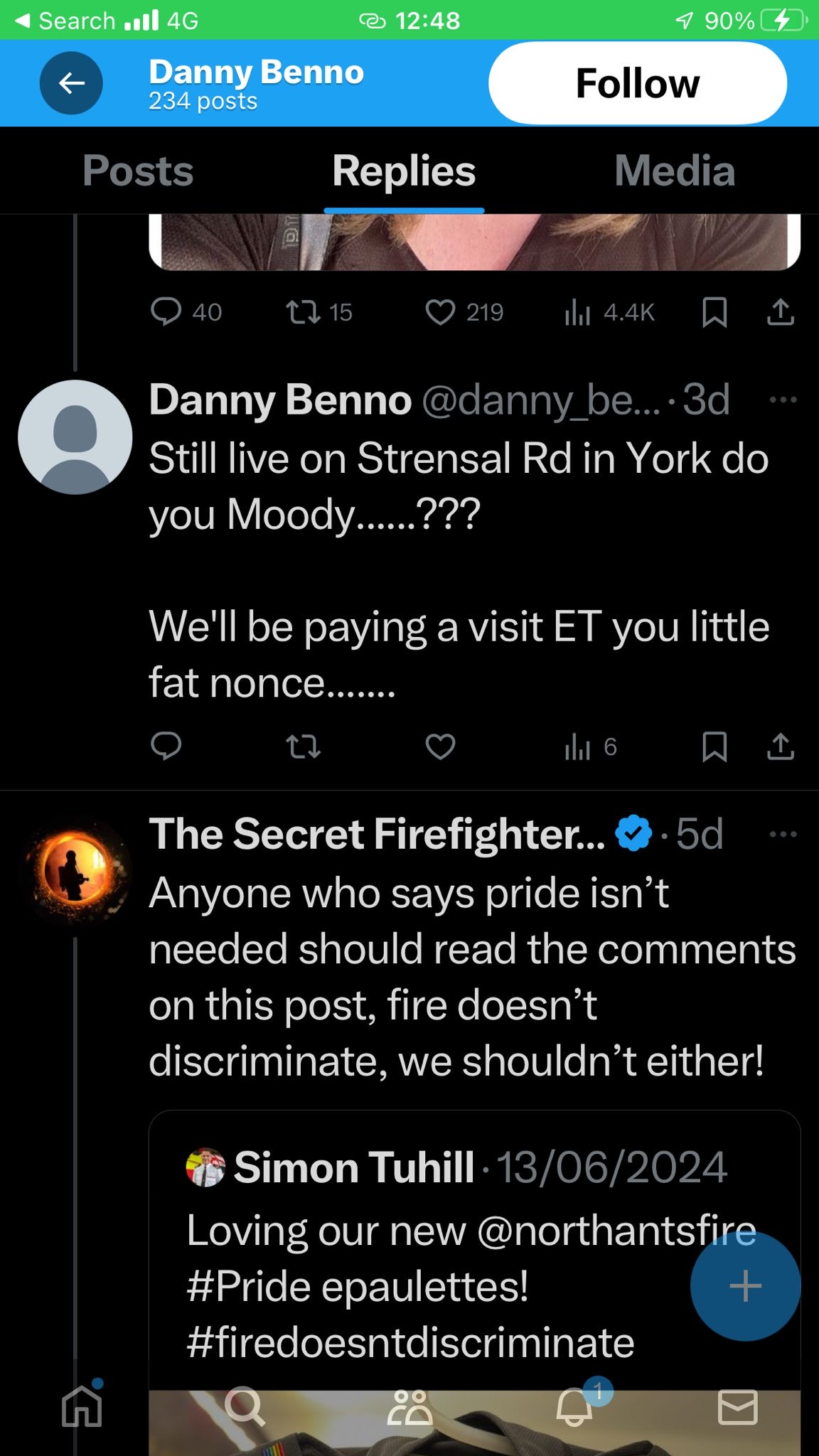
Task: Tap the back arrow button
Action: point(71,83)
